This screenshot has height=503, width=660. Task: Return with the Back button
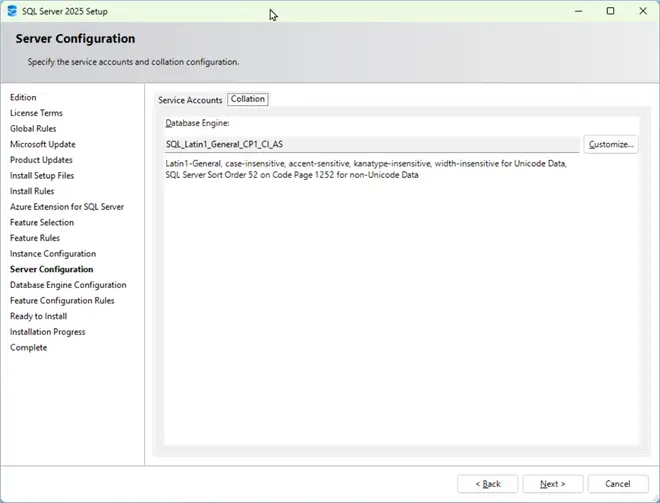click(487, 484)
